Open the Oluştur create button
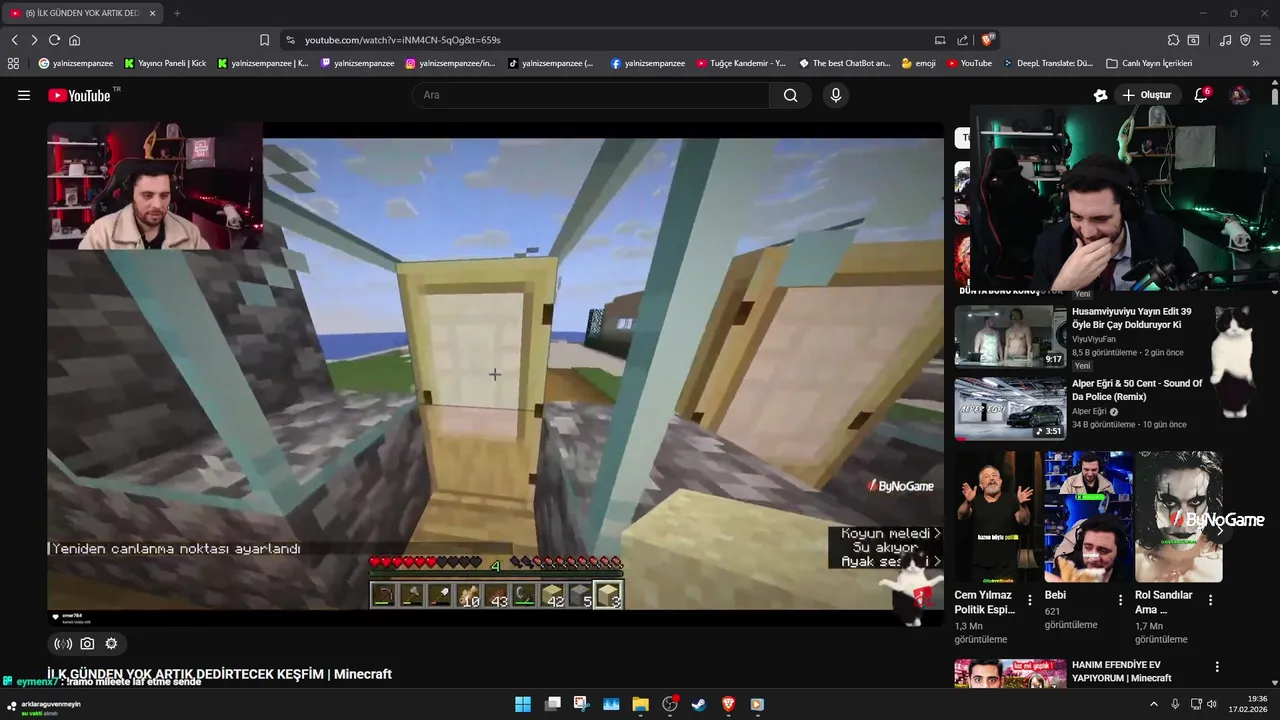1280x720 pixels. pyautogui.click(x=1146, y=95)
